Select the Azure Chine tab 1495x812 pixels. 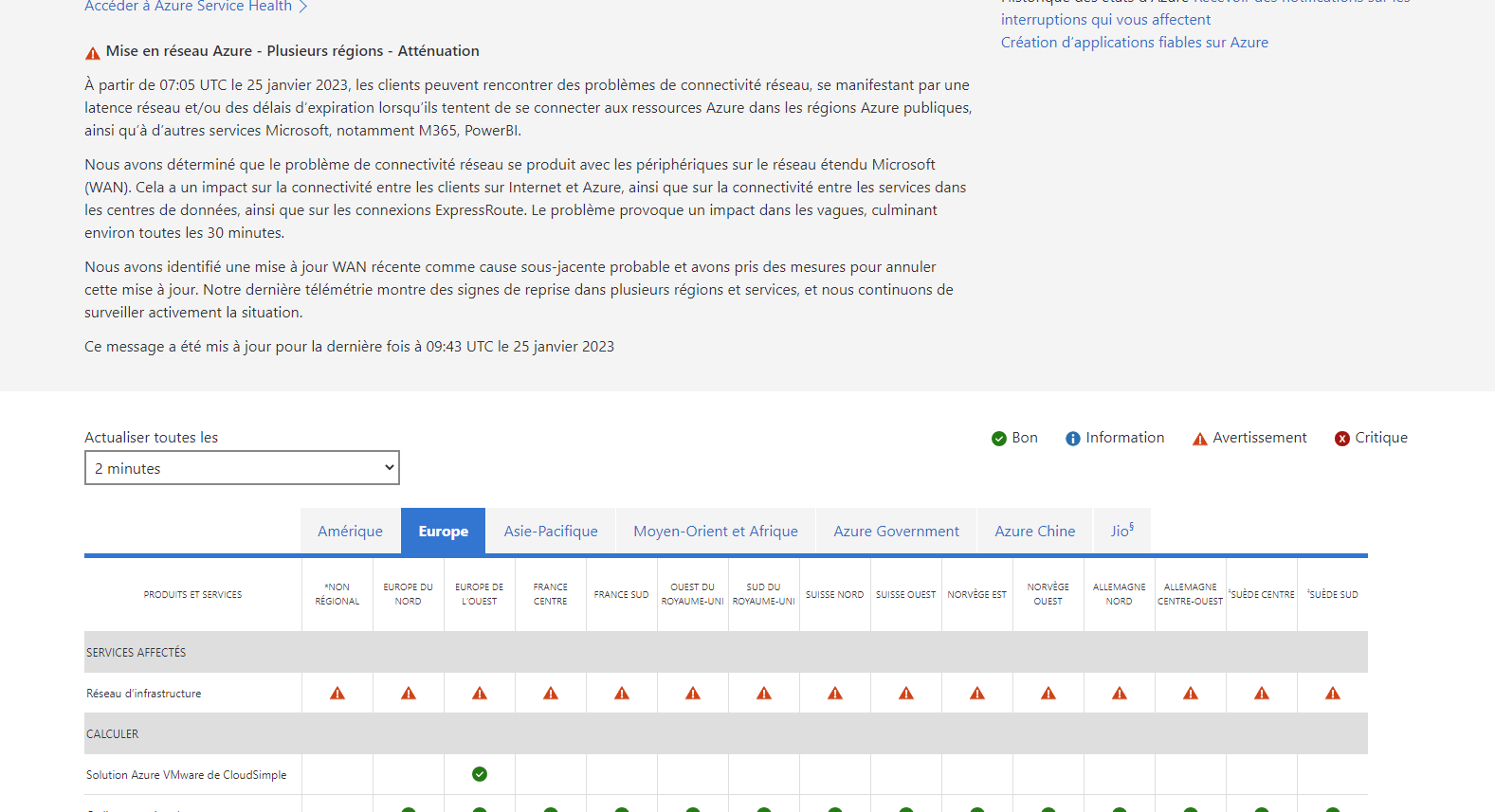pyautogui.click(x=1035, y=531)
